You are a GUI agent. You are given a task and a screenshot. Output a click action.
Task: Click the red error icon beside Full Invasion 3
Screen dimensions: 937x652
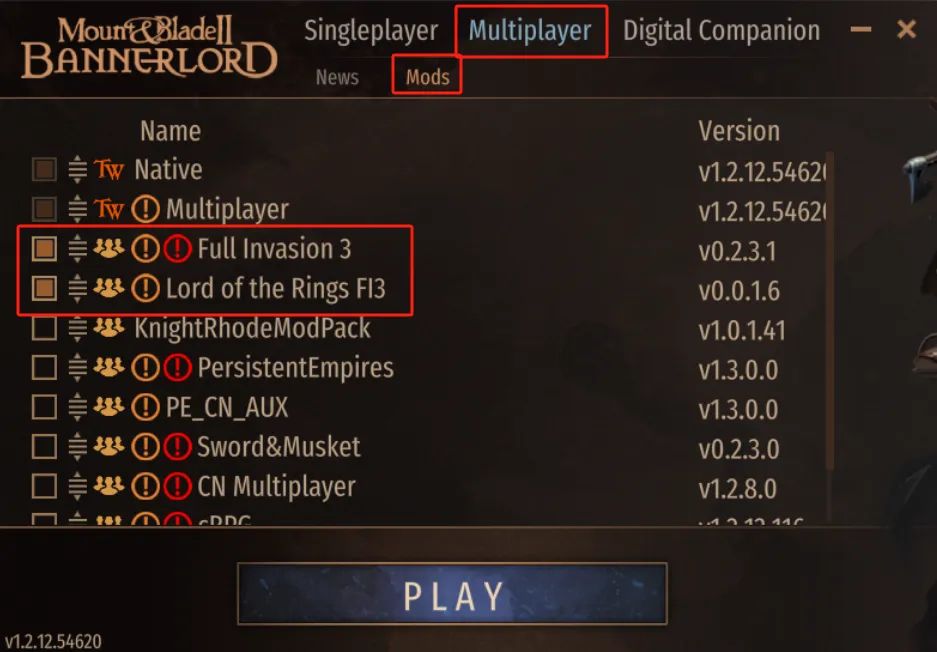[177, 249]
